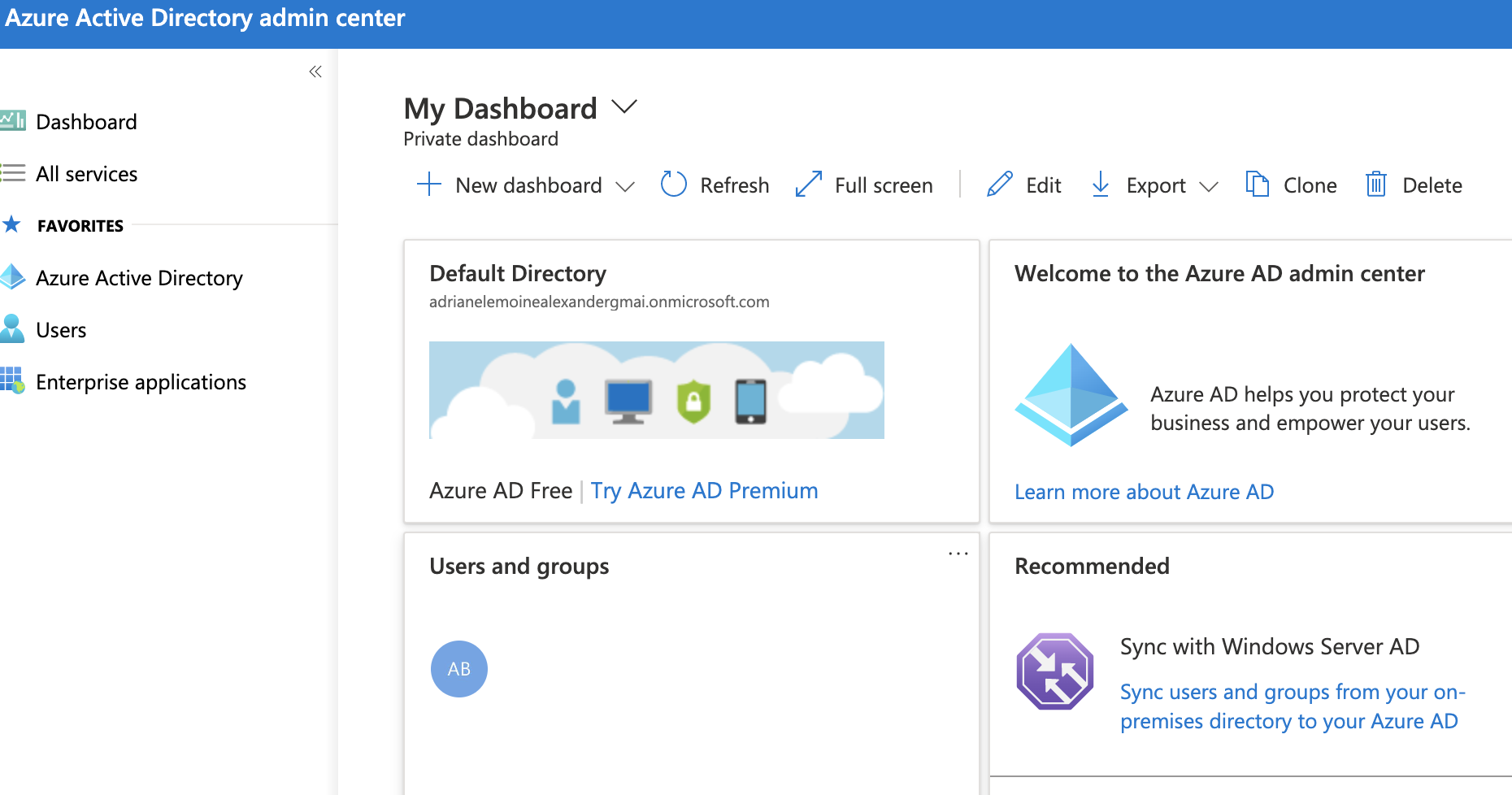Click the Refresh circular arrow icon
The height and width of the screenshot is (795, 1512).
[x=673, y=185]
